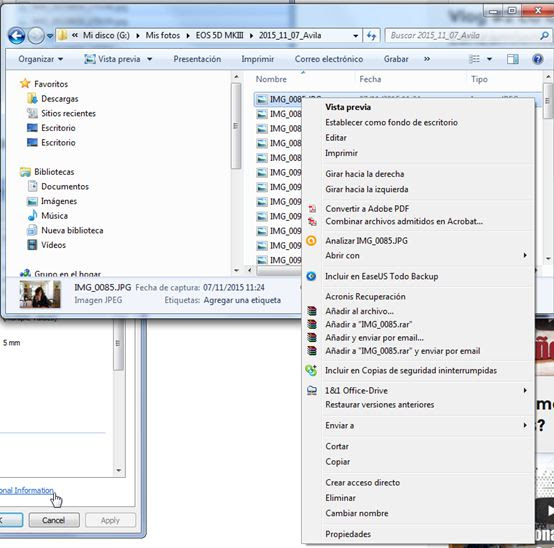
Task: Select Analizar IMG_0085.JPG entry
Action: (x=366, y=241)
